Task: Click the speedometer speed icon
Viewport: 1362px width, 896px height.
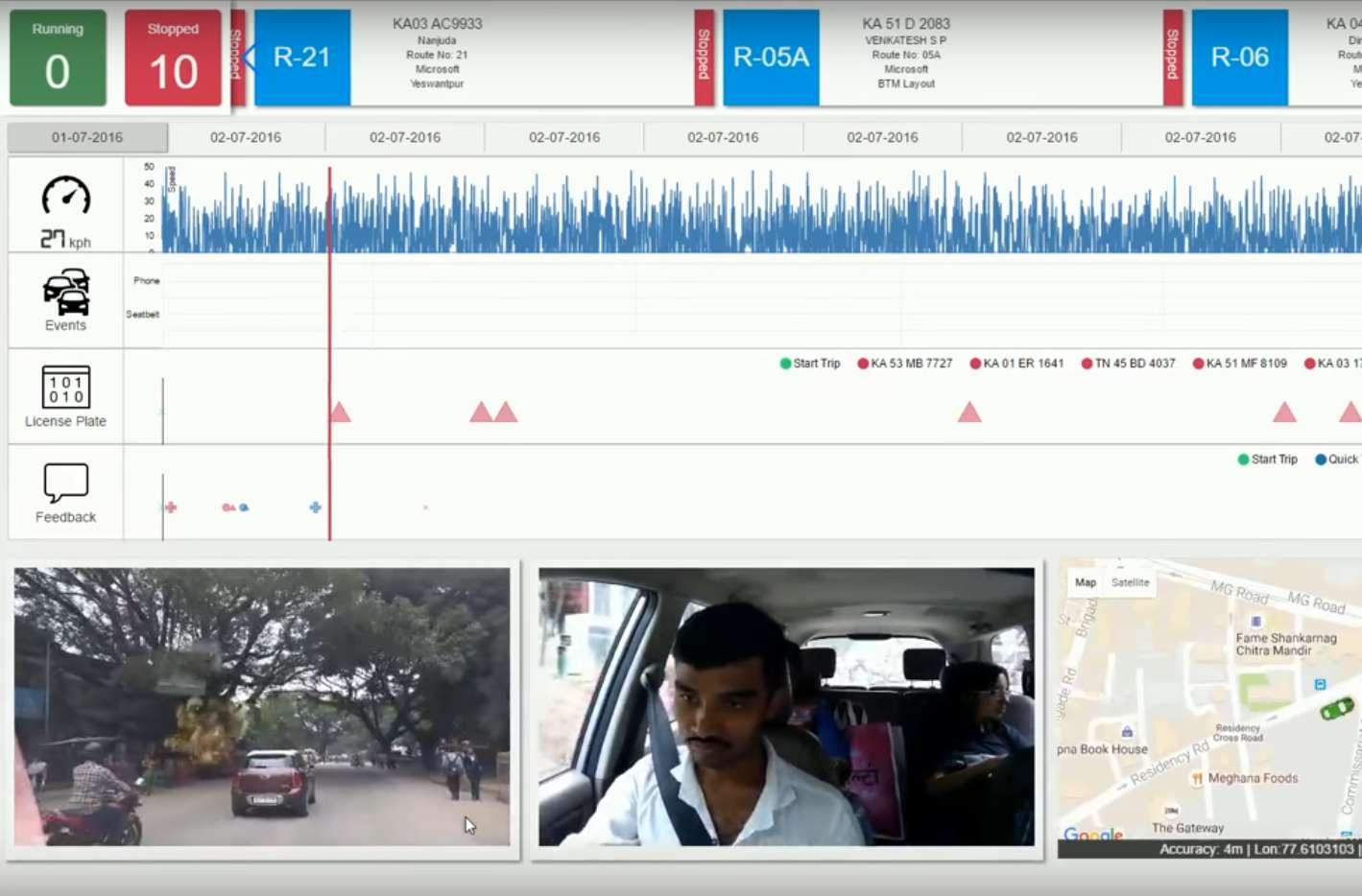Action: click(65, 197)
